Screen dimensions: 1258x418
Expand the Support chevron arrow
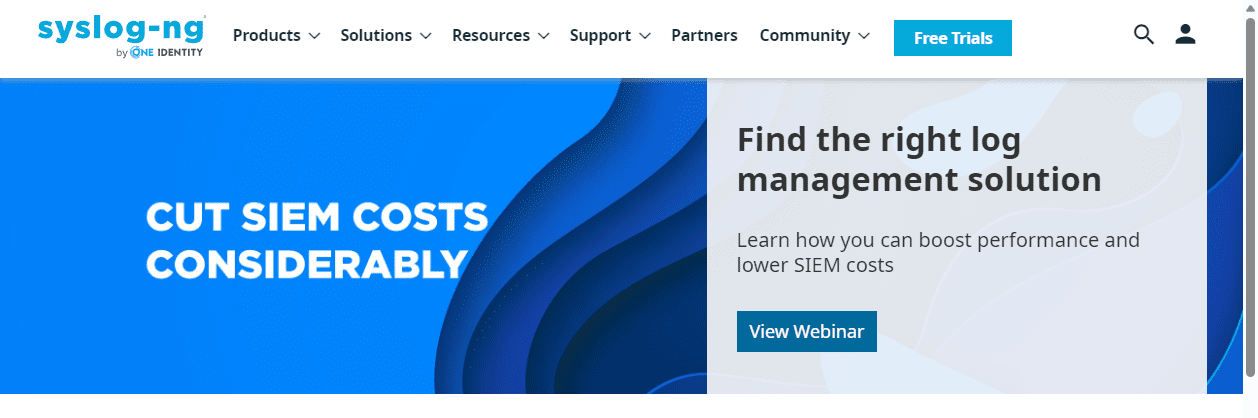[x=645, y=36]
